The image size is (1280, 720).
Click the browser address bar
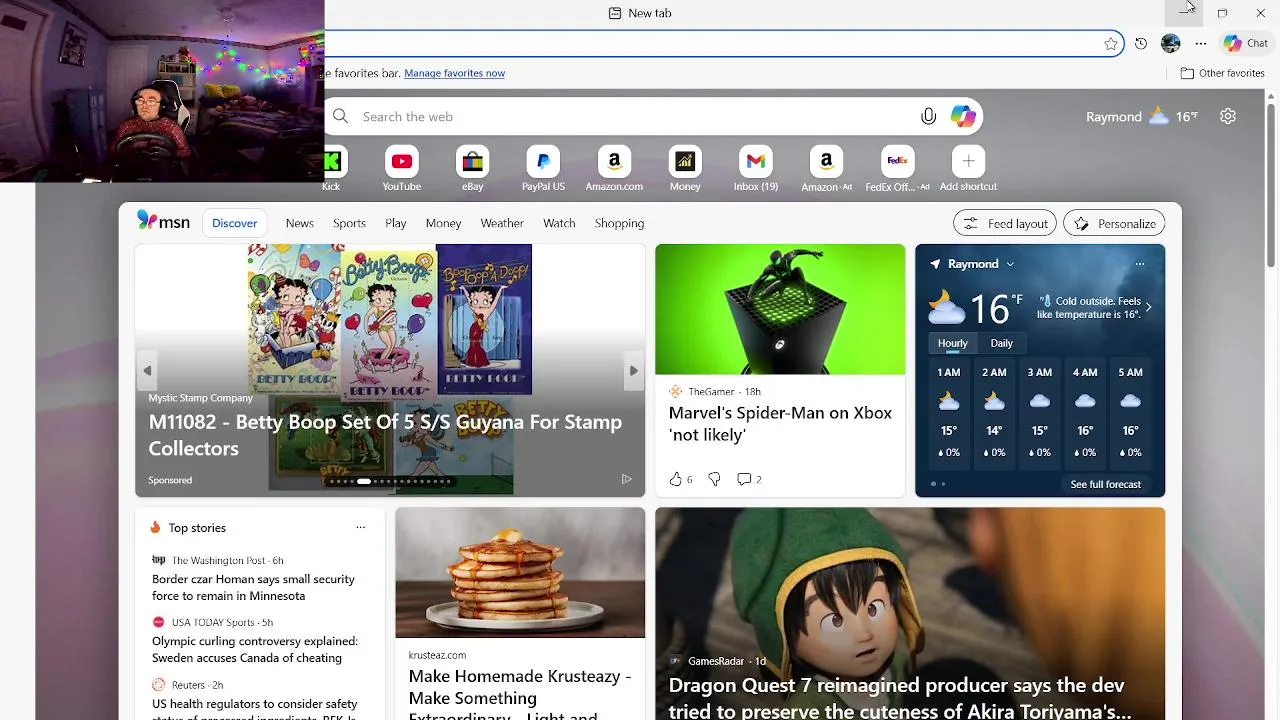(x=710, y=43)
